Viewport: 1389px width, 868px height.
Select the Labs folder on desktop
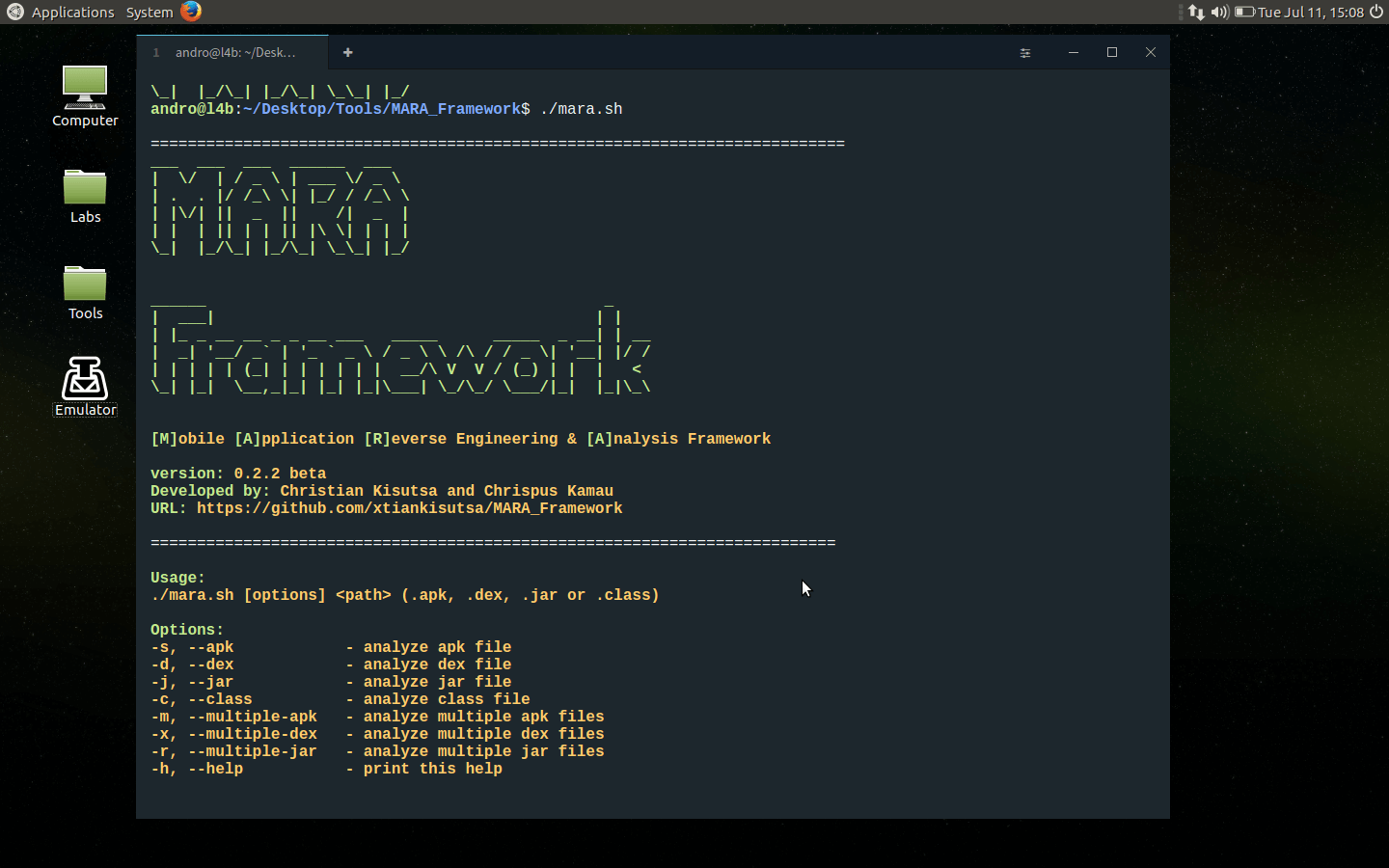[x=85, y=196]
